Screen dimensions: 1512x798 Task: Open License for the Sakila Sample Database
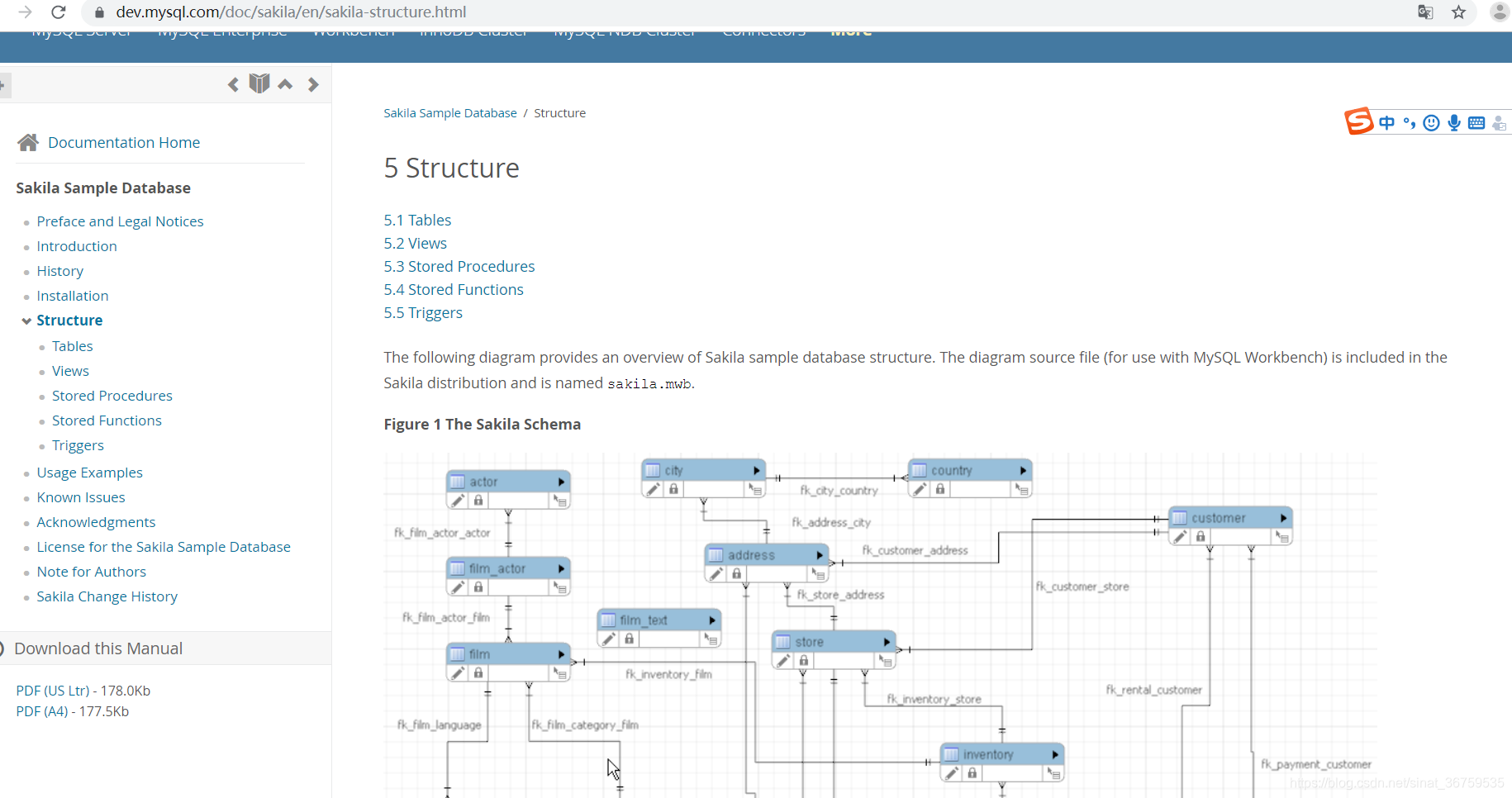click(164, 547)
